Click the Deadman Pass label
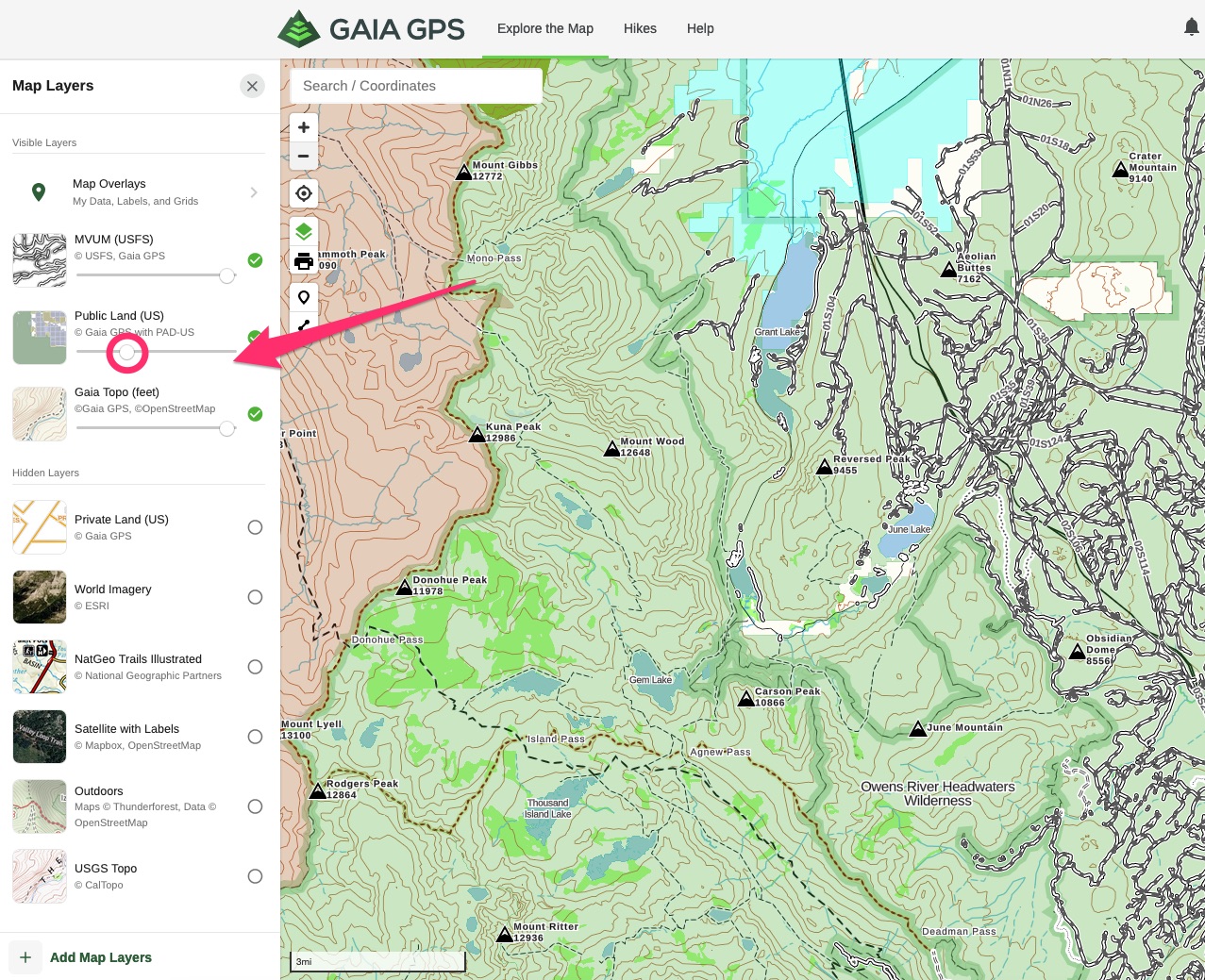The height and width of the screenshot is (980, 1205). 959,932
